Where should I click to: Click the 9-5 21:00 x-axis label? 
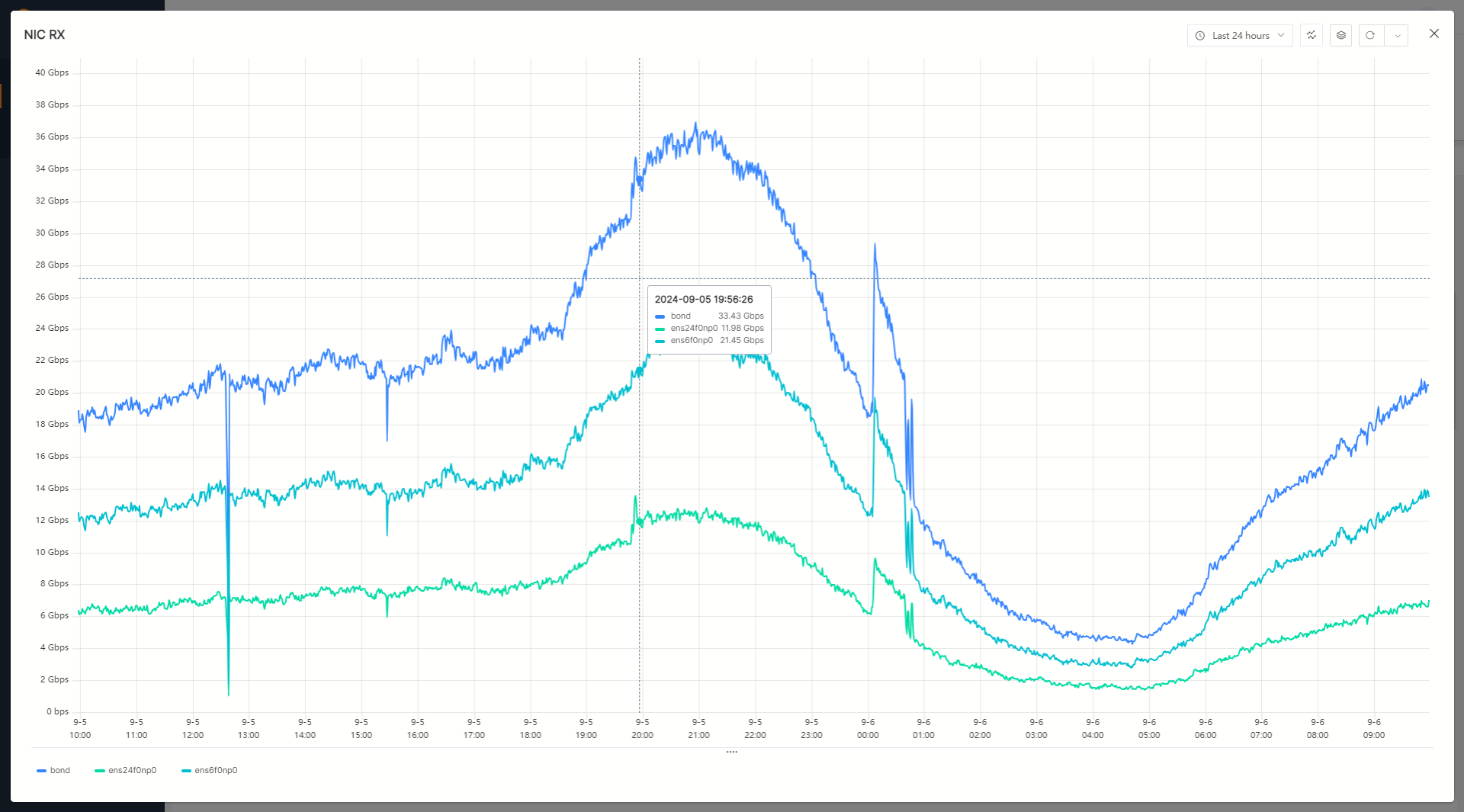point(698,729)
